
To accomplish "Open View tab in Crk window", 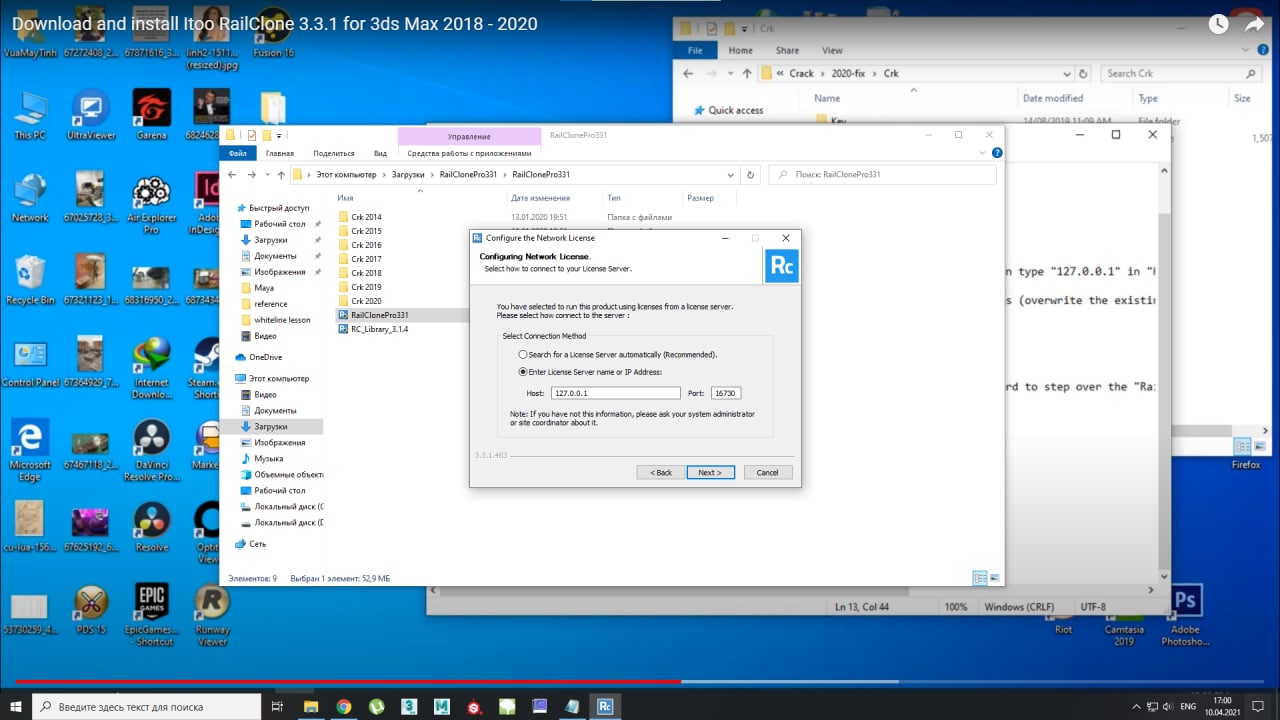I will (x=832, y=50).
